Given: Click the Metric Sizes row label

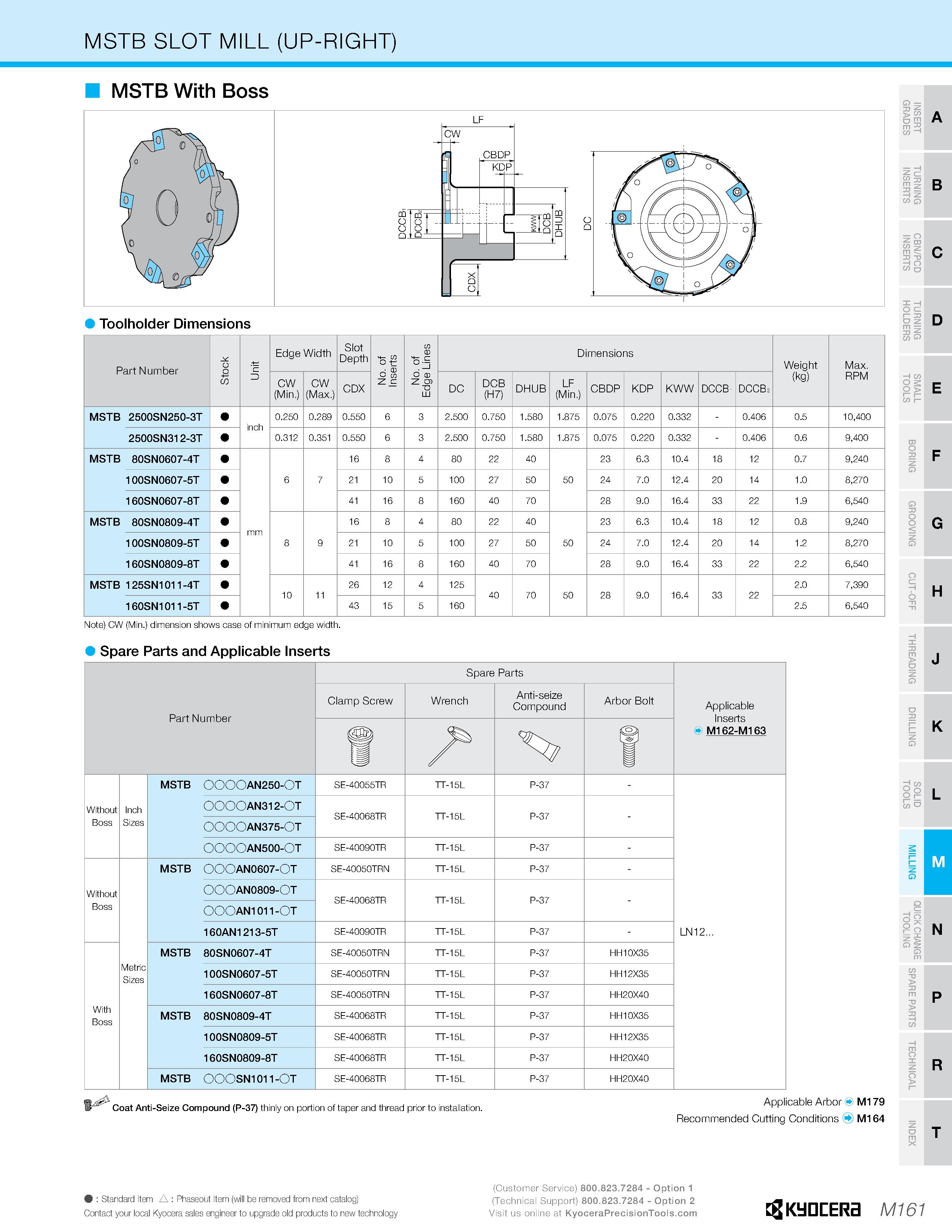Looking at the screenshot, I should [133, 974].
